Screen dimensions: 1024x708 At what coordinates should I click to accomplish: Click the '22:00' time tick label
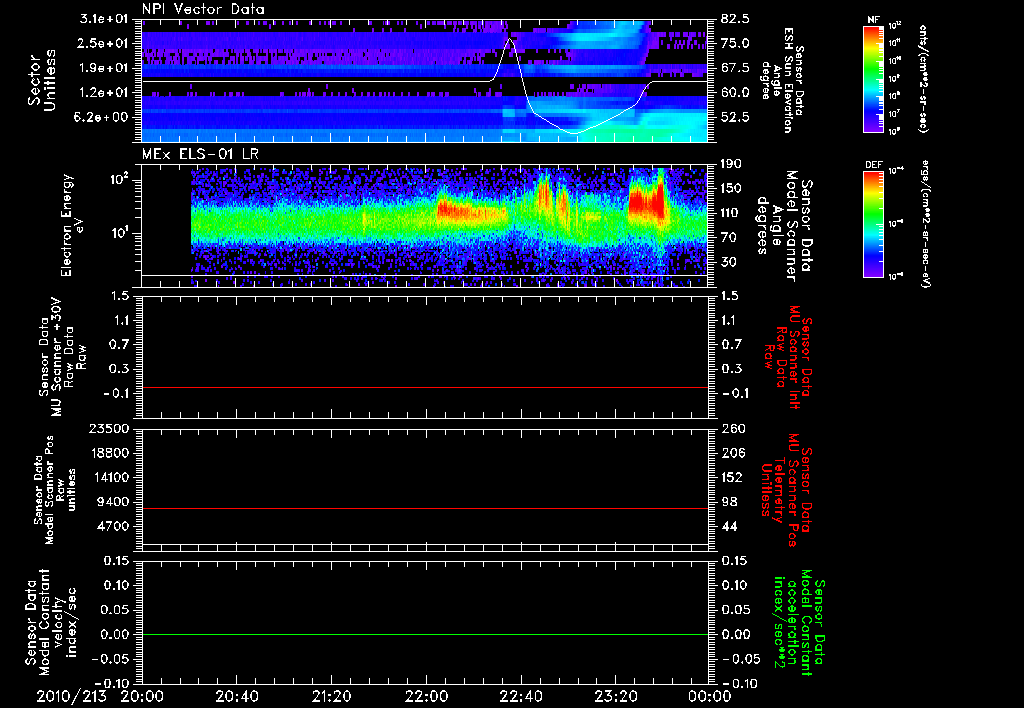click(426, 696)
